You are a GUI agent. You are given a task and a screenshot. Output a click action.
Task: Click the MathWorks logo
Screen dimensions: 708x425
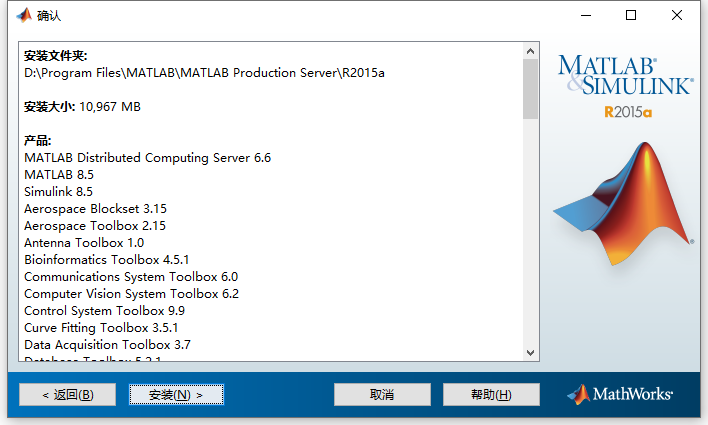tap(620, 394)
